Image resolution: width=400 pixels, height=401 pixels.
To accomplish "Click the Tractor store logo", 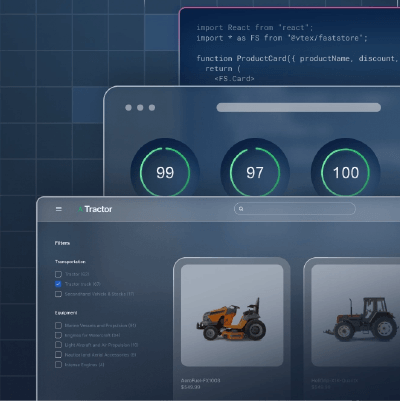I will (x=95, y=209).
